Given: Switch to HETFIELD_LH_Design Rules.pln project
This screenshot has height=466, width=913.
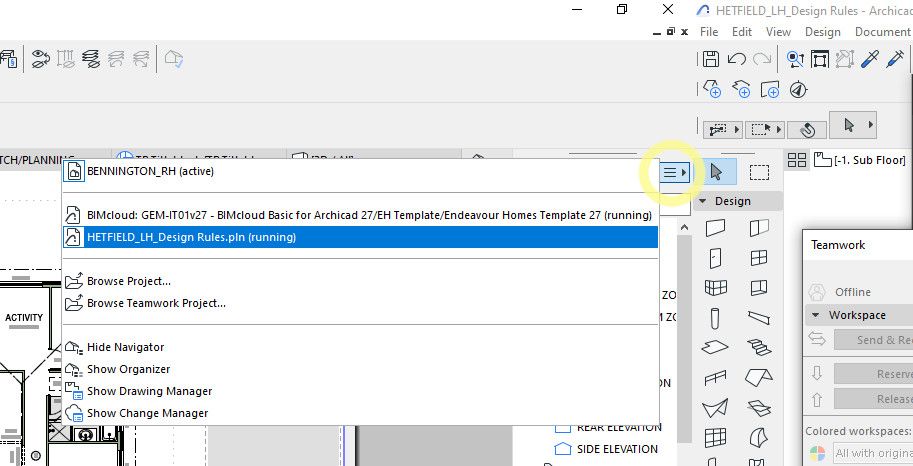Looking at the screenshot, I should (x=360, y=237).
